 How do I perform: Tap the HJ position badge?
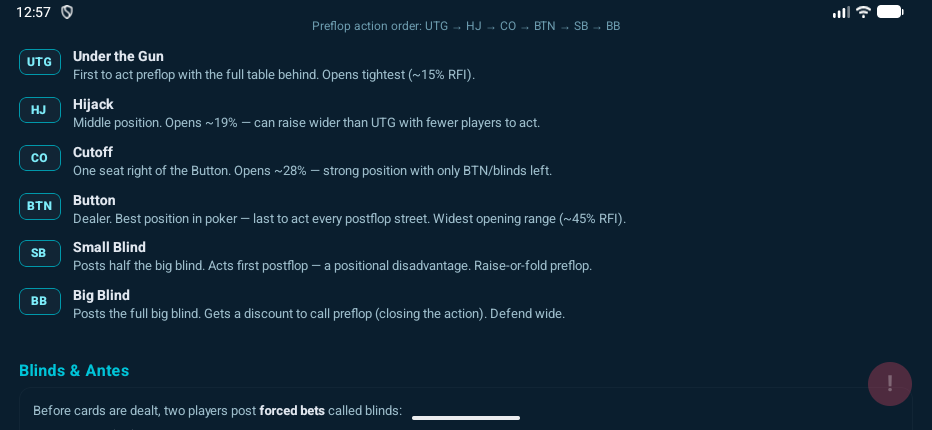(x=39, y=110)
